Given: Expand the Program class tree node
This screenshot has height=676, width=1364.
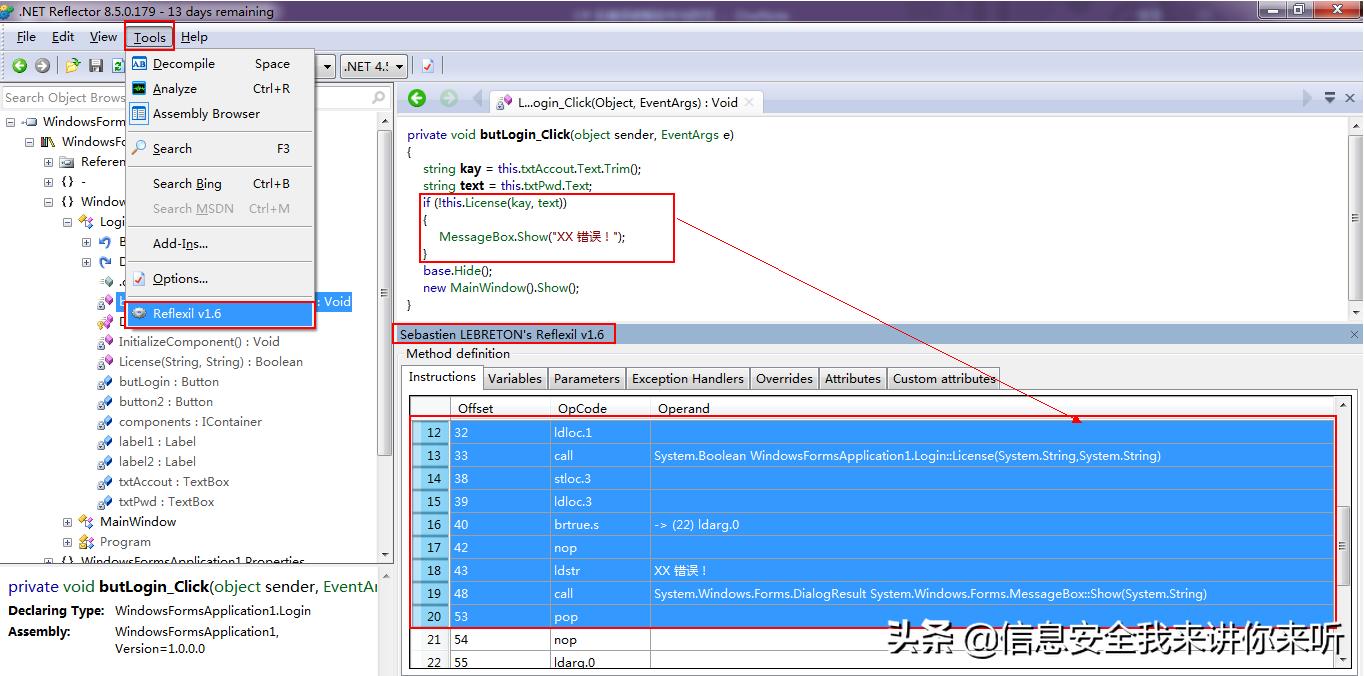Looking at the screenshot, I should click(68, 542).
